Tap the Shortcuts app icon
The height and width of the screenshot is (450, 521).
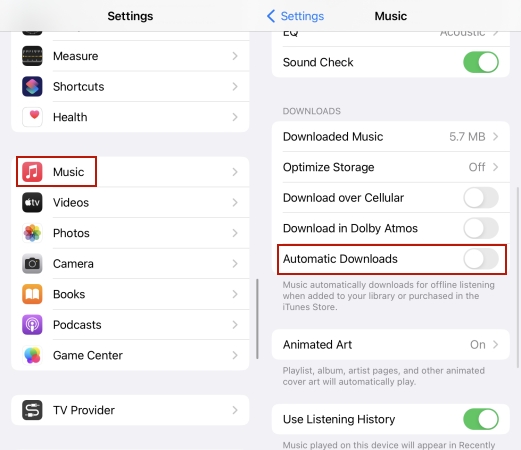pyautogui.click(x=32, y=86)
